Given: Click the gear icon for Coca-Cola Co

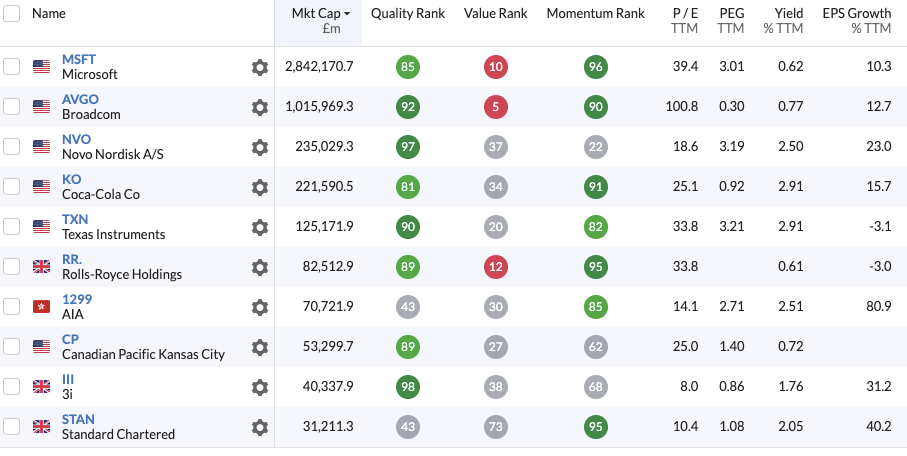Looking at the screenshot, I should pyautogui.click(x=260, y=187).
